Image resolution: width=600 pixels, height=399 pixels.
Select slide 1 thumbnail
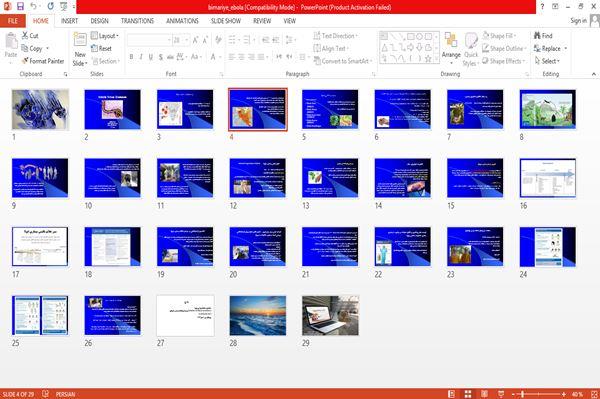pos(40,109)
